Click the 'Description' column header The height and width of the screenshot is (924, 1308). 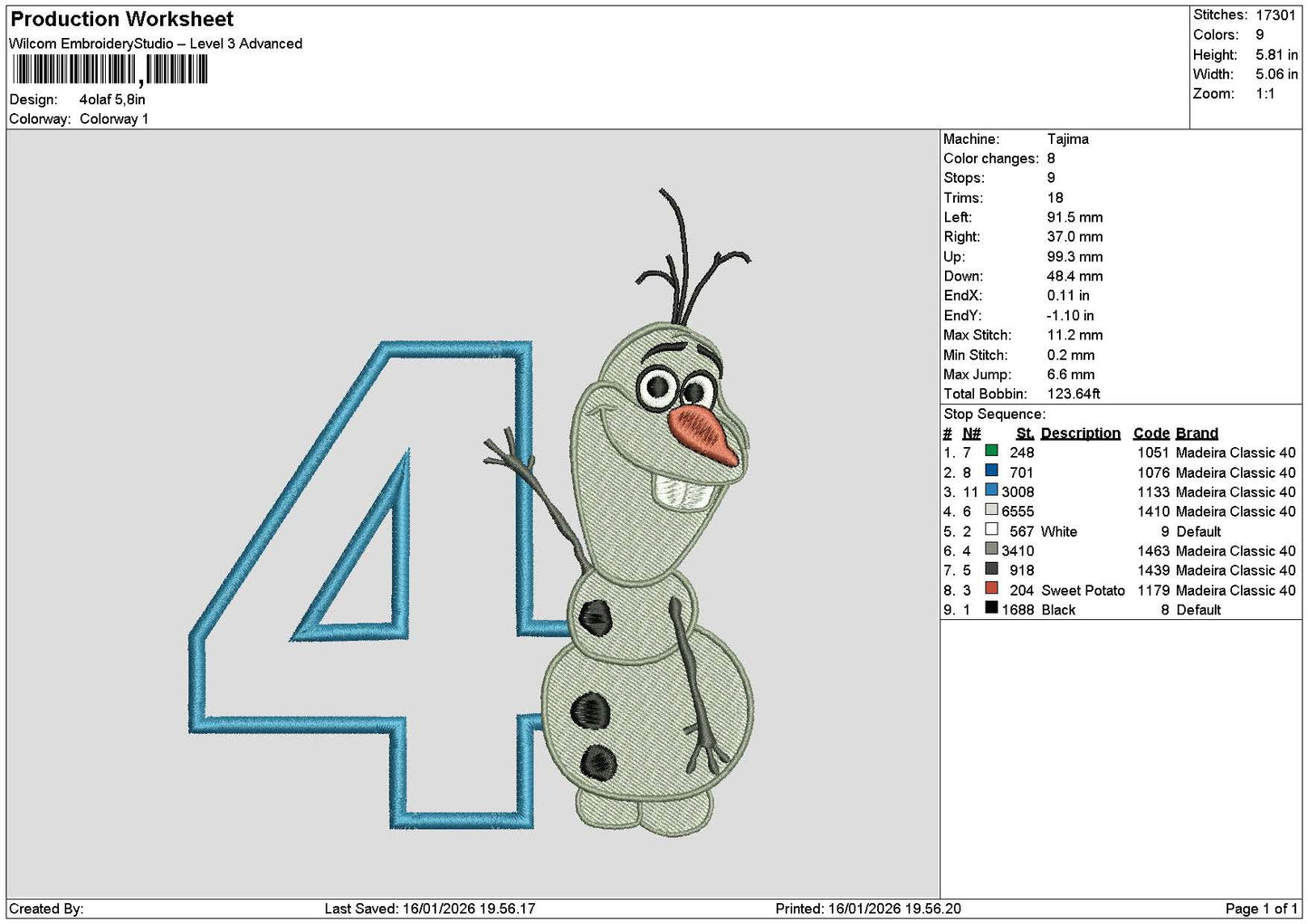coord(1081,433)
